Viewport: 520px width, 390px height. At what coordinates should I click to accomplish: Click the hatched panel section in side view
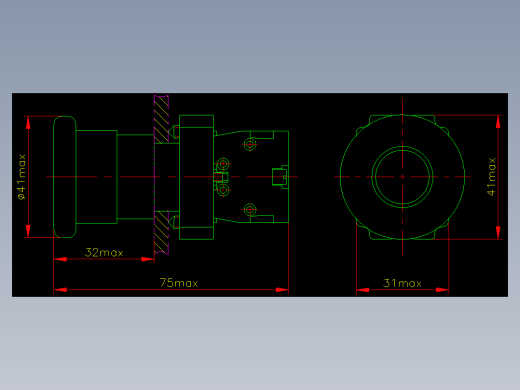(161, 175)
